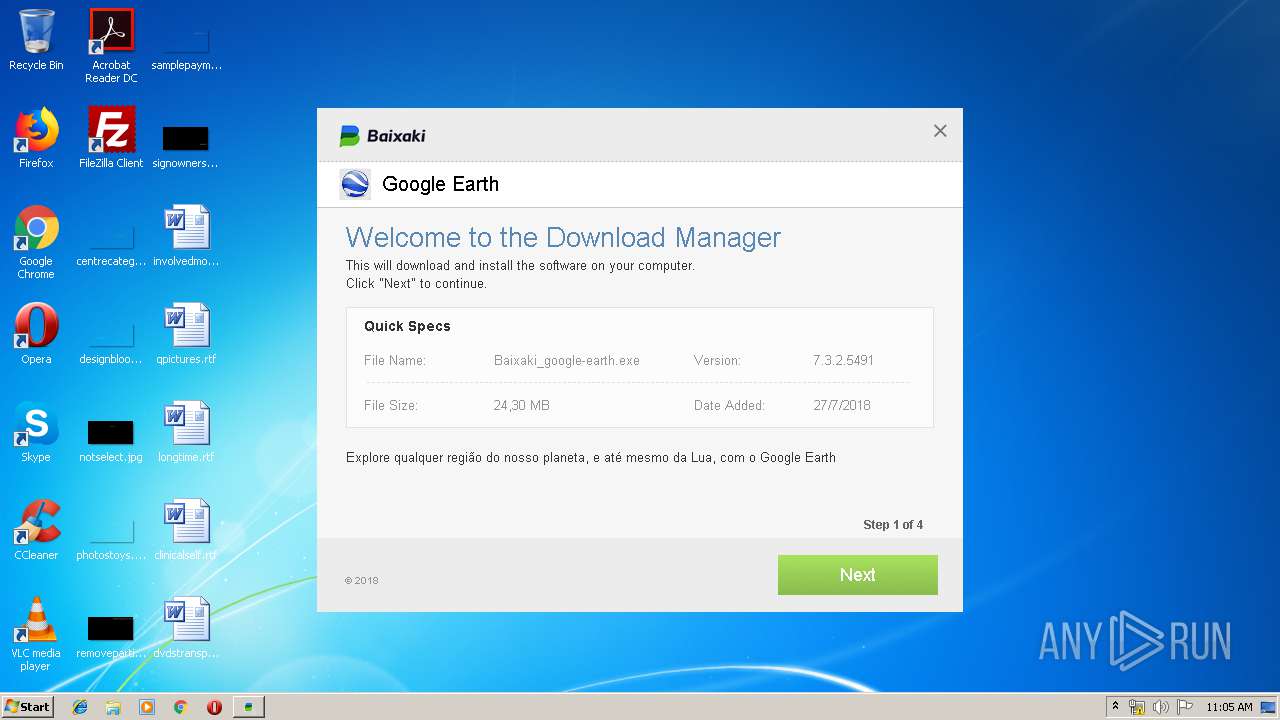Click the © 2018 footer text
This screenshot has height=720, width=1280.
(x=361, y=581)
